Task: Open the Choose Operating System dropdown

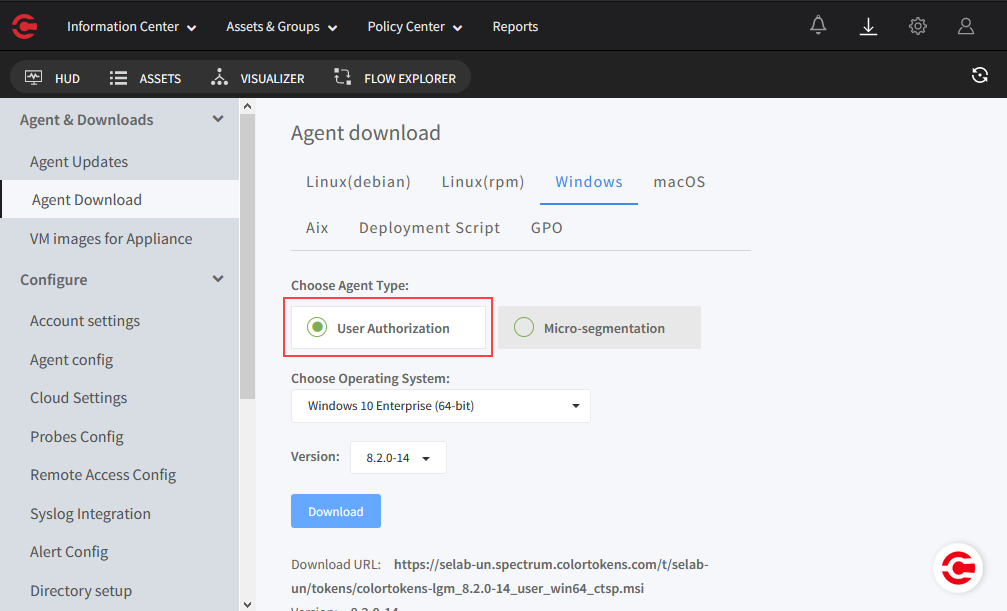Action: click(x=441, y=406)
